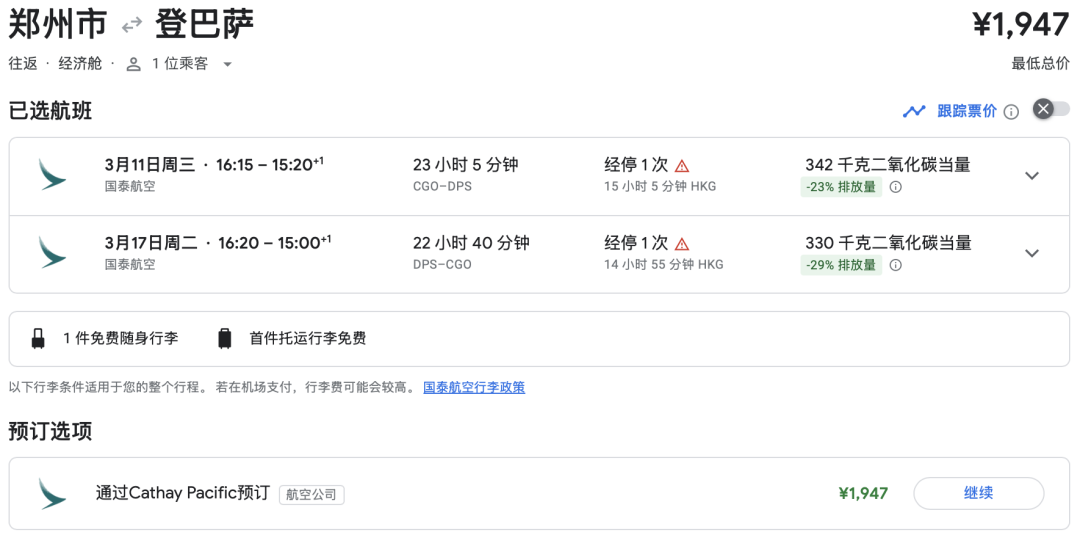
Task: Toggle the price tracking switch
Action: point(1051,109)
